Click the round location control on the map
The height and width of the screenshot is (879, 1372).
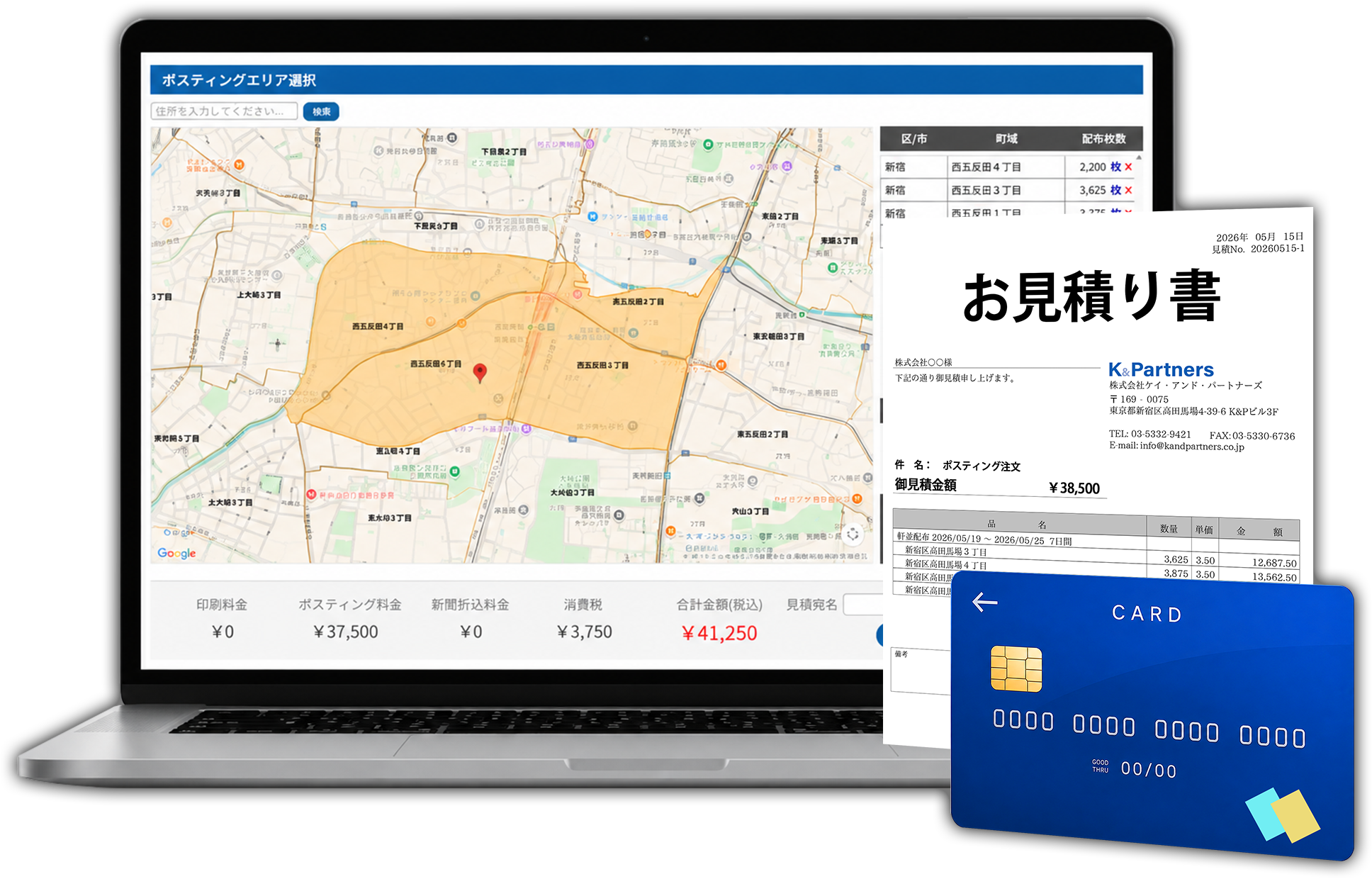pos(853,534)
